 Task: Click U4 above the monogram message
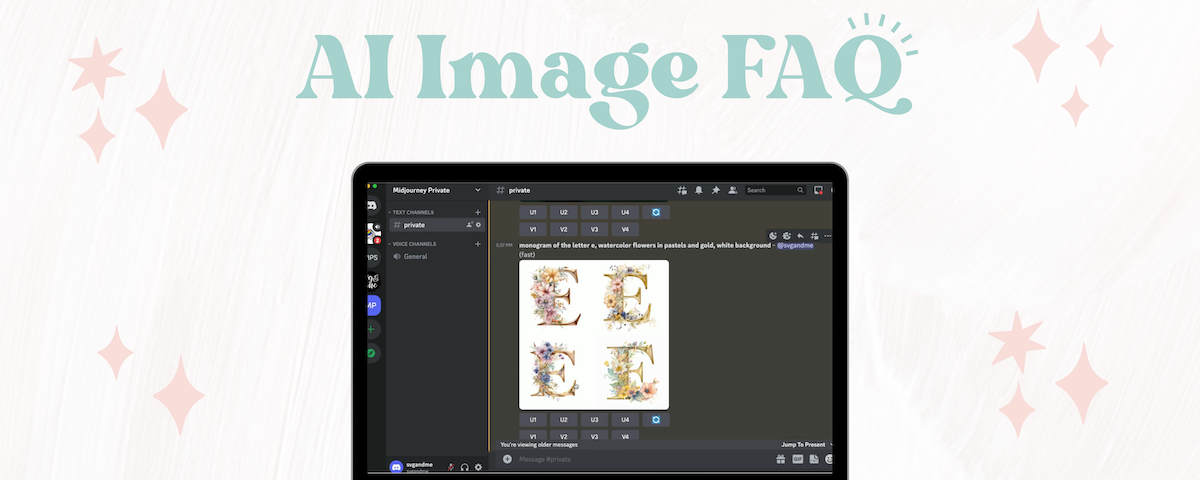[x=626, y=212]
